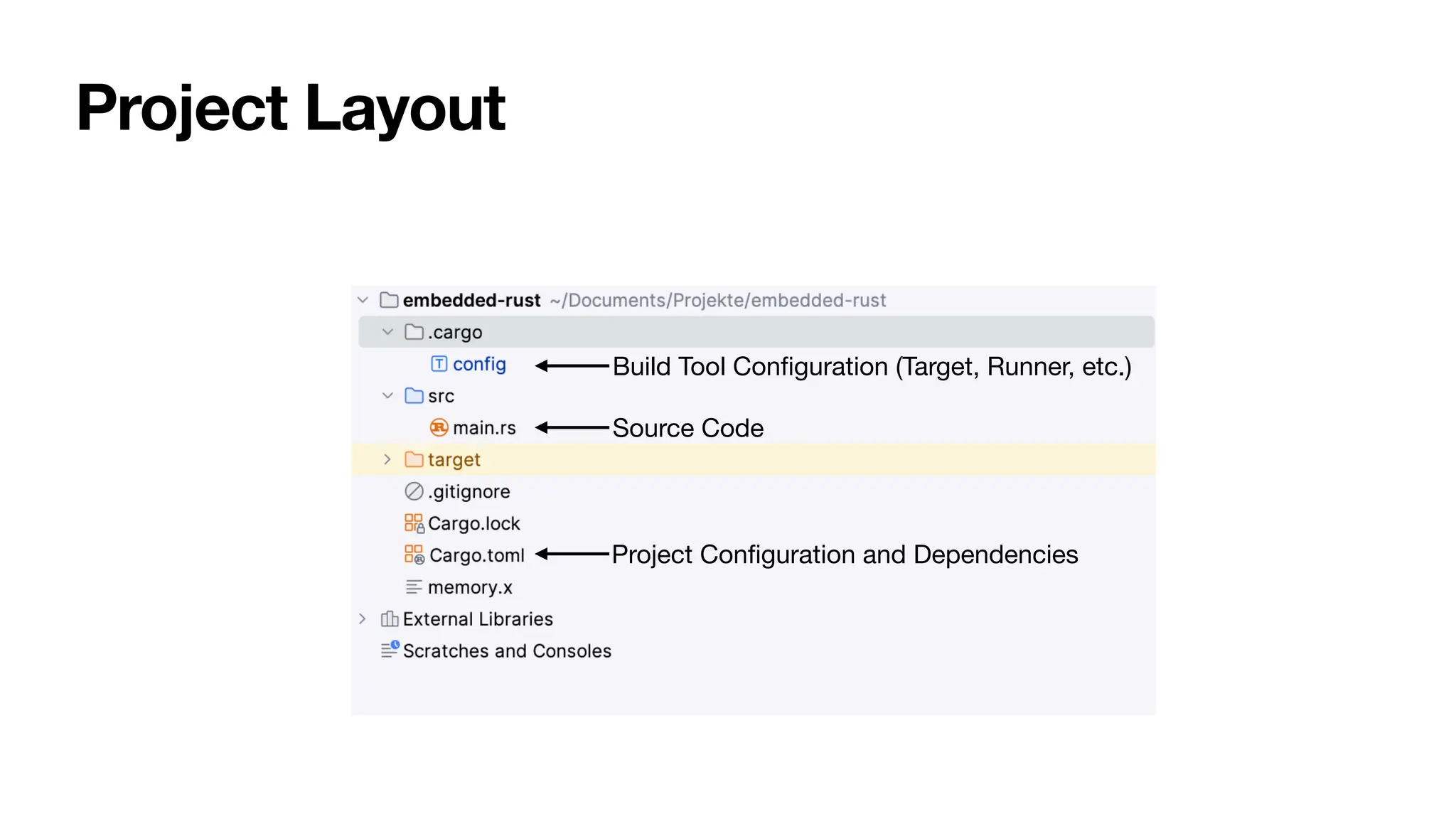Click the Cargo.lock file icon
Viewport: 1456px width, 819px height.
pos(414,523)
